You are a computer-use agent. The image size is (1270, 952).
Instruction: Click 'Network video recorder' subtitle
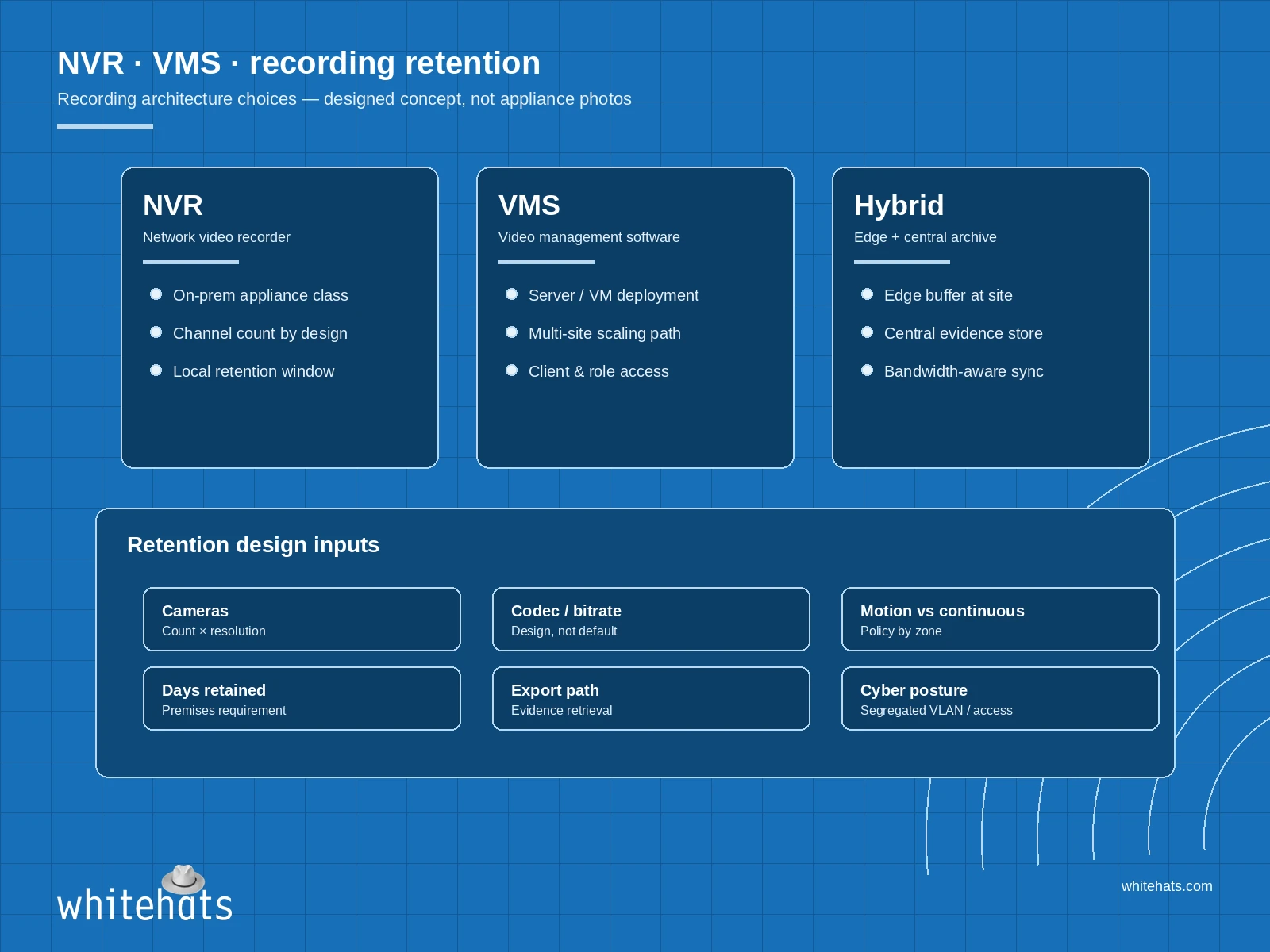pyautogui.click(x=217, y=237)
